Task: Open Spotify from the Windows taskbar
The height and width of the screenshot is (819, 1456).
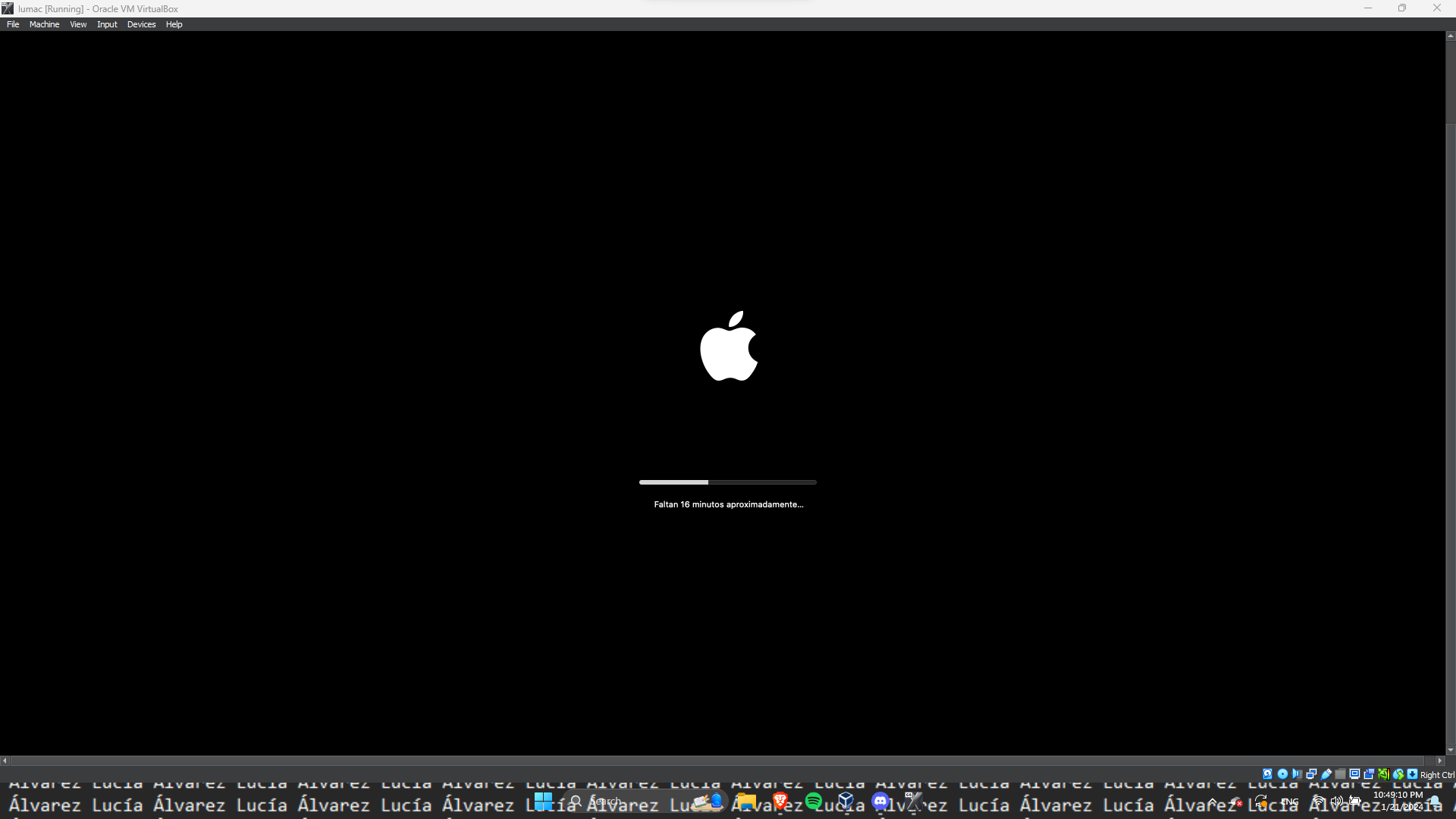Action: pos(814,801)
